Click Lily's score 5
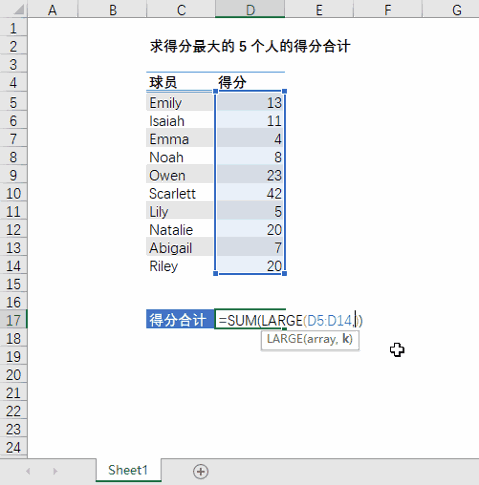This screenshot has height=485, width=479. click(x=250, y=211)
